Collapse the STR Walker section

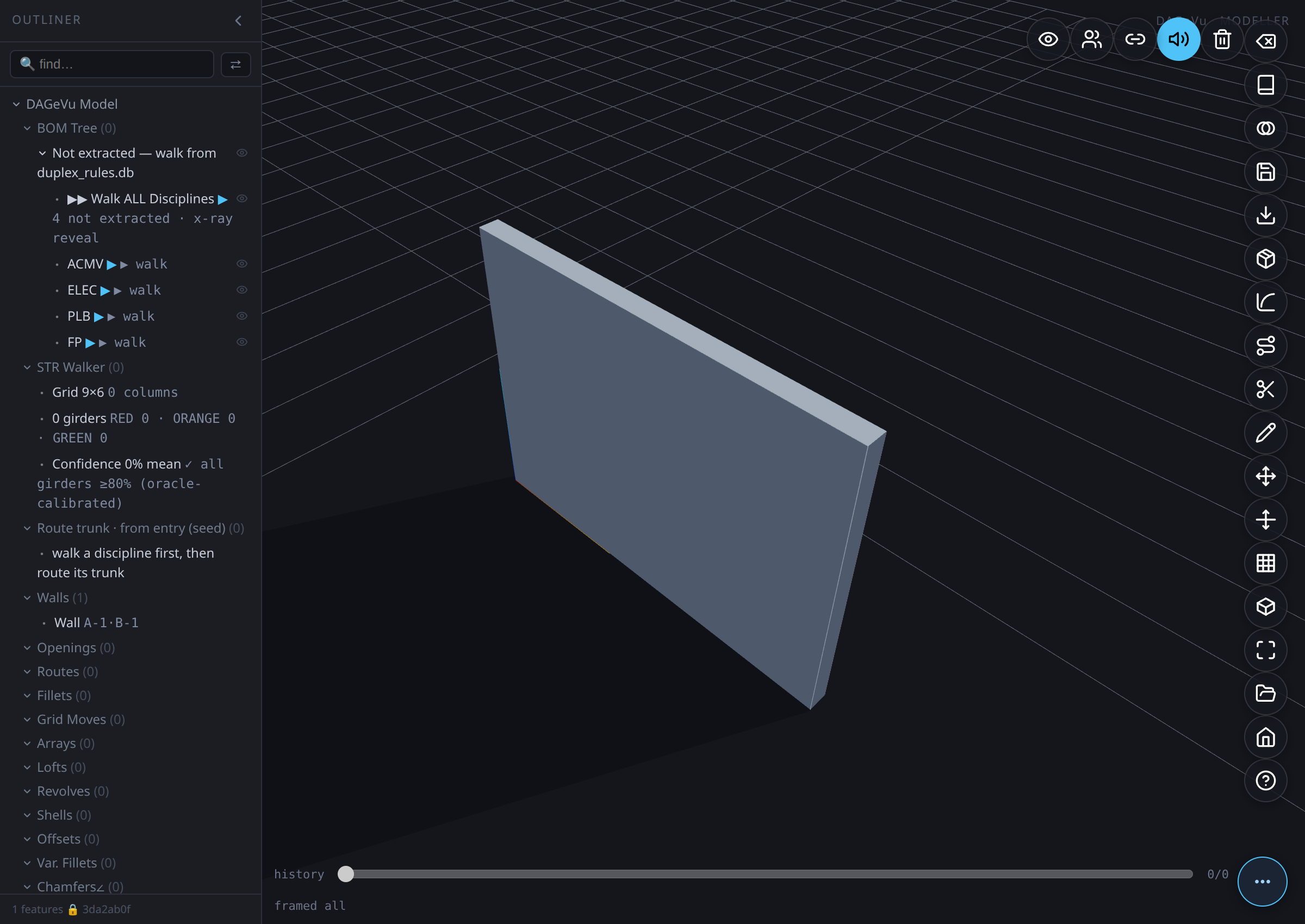point(27,367)
